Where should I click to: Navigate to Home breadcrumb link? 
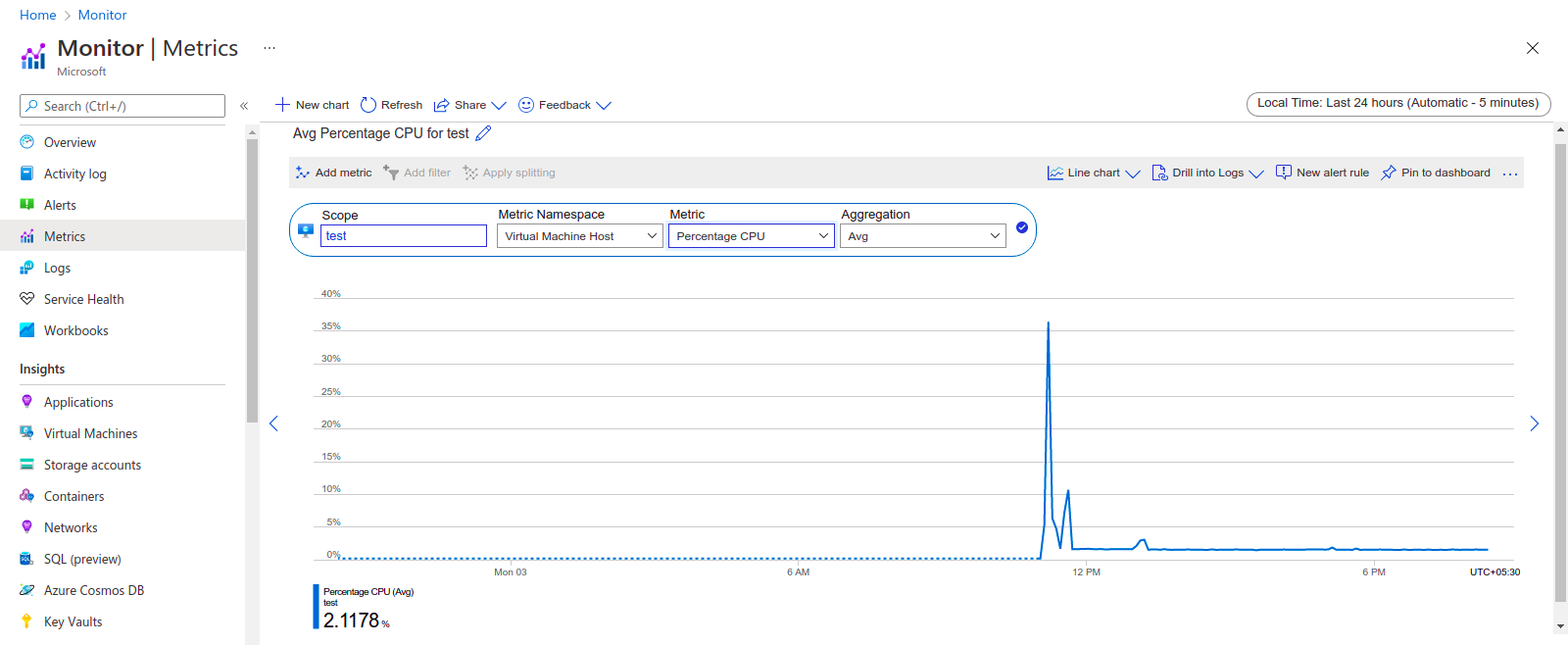[x=38, y=15]
